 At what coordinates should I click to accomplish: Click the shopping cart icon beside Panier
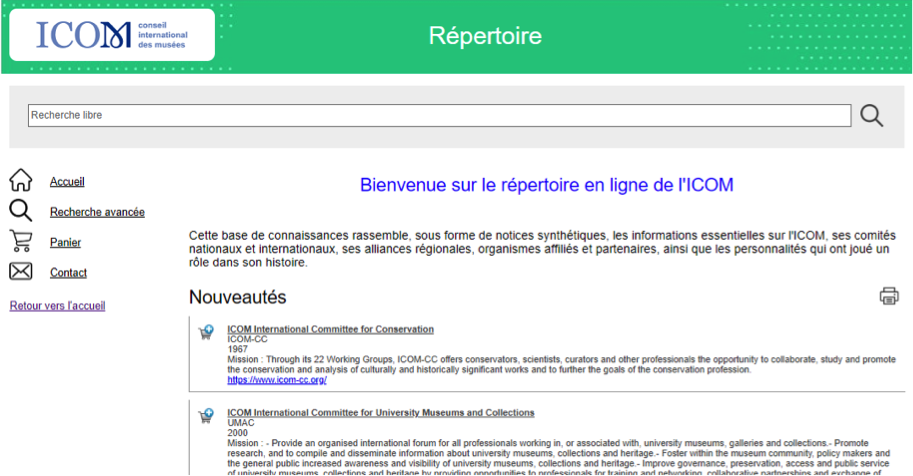click(x=21, y=241)
